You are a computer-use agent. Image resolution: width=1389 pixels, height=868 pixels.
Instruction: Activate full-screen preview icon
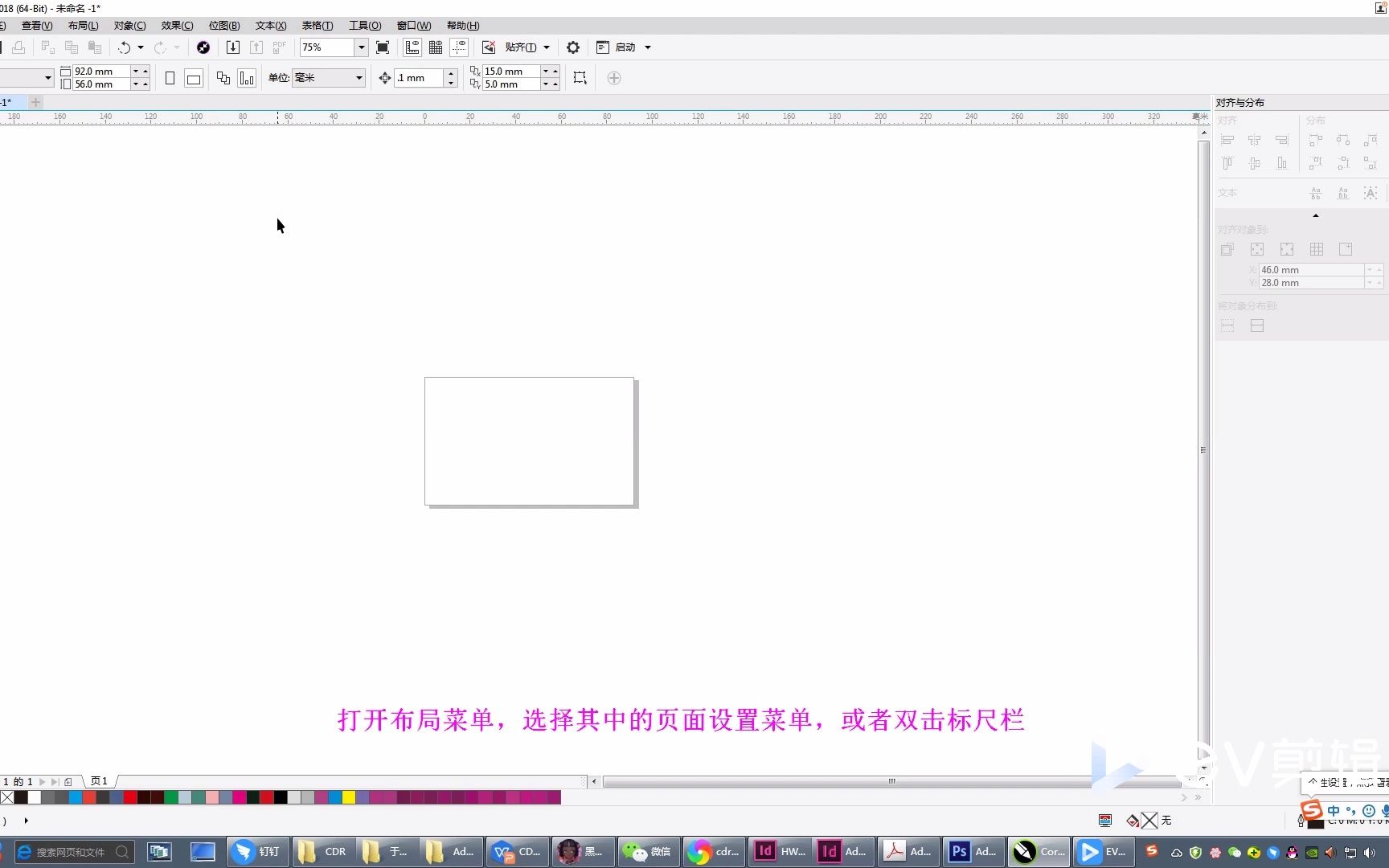pyautogui.click(x=383, y=47)
